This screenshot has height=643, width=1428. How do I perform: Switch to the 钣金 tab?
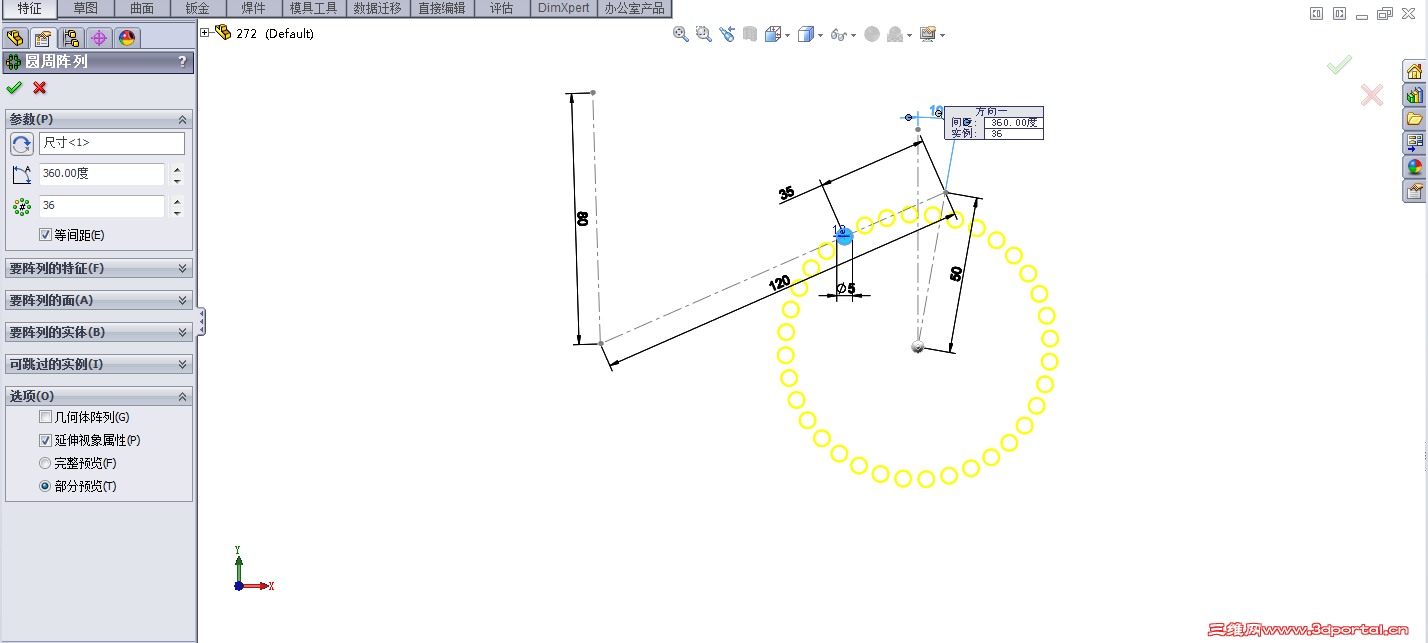[x=198, y=8]
